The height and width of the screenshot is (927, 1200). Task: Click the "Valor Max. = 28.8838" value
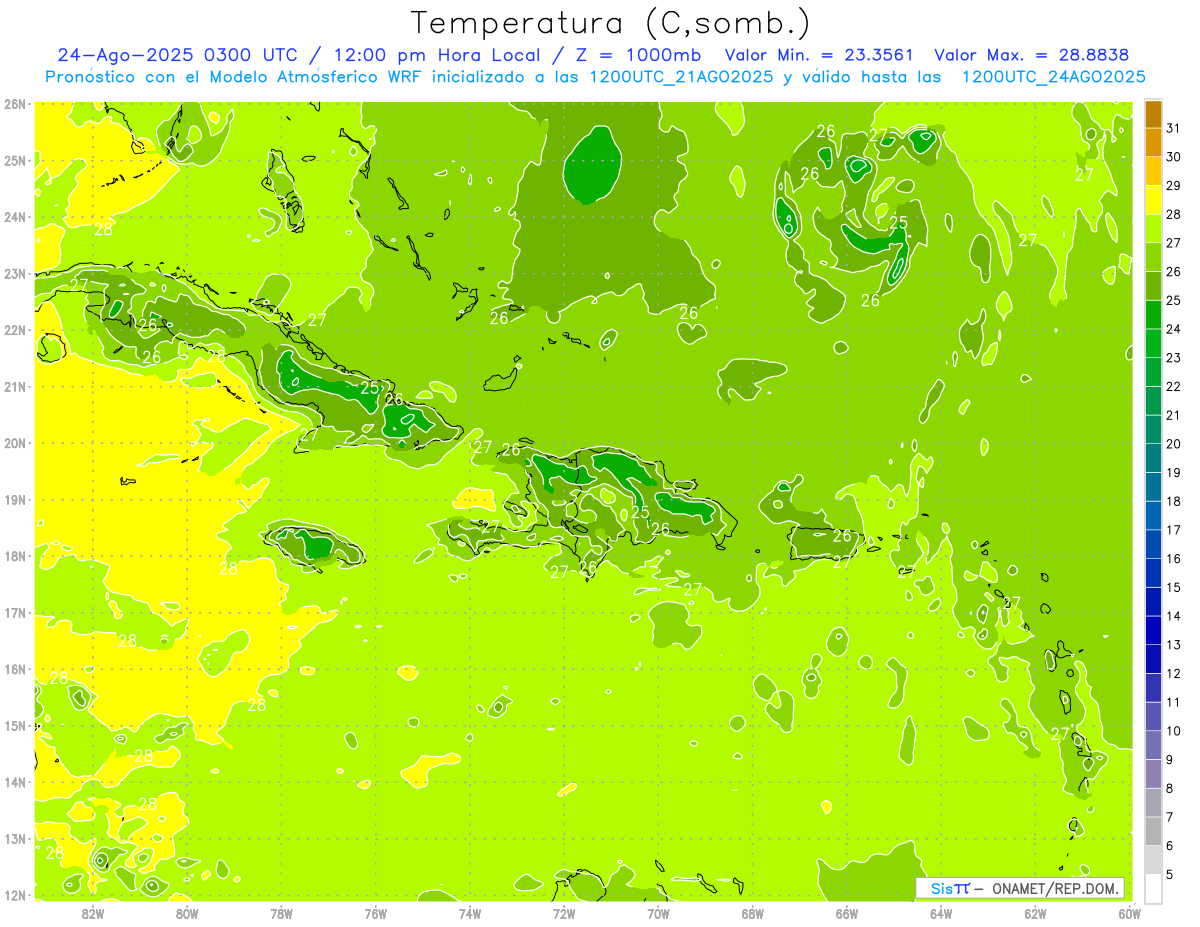[1030, 55]
